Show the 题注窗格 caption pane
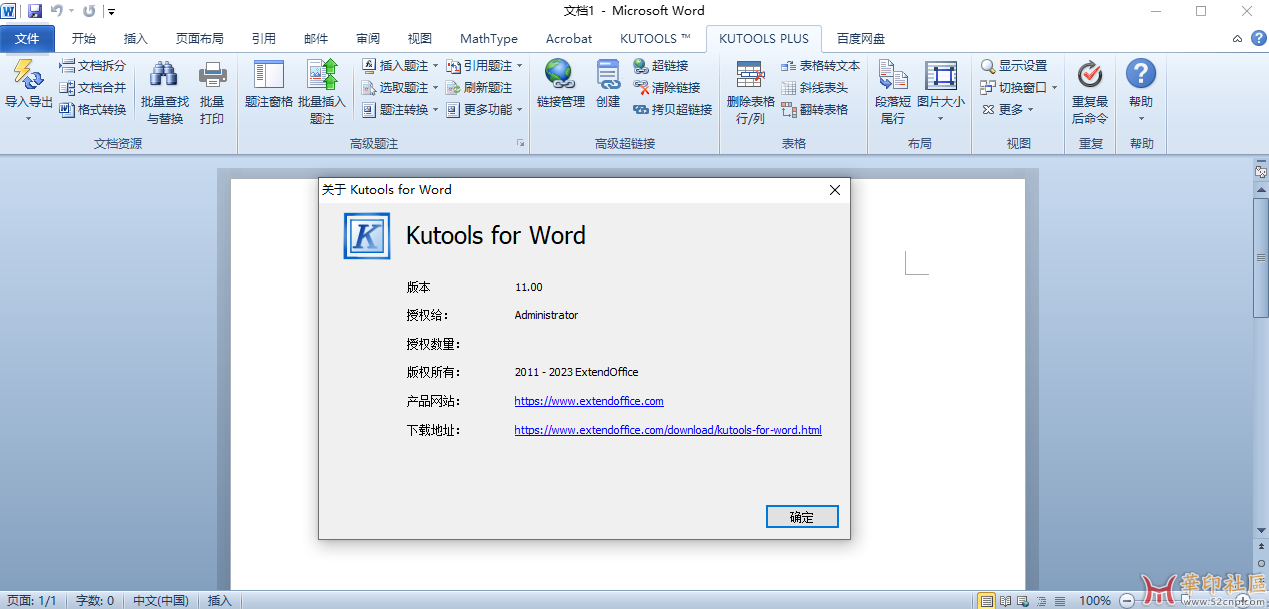This screenshot has height=609, width=1269. [x=269, y=84]
